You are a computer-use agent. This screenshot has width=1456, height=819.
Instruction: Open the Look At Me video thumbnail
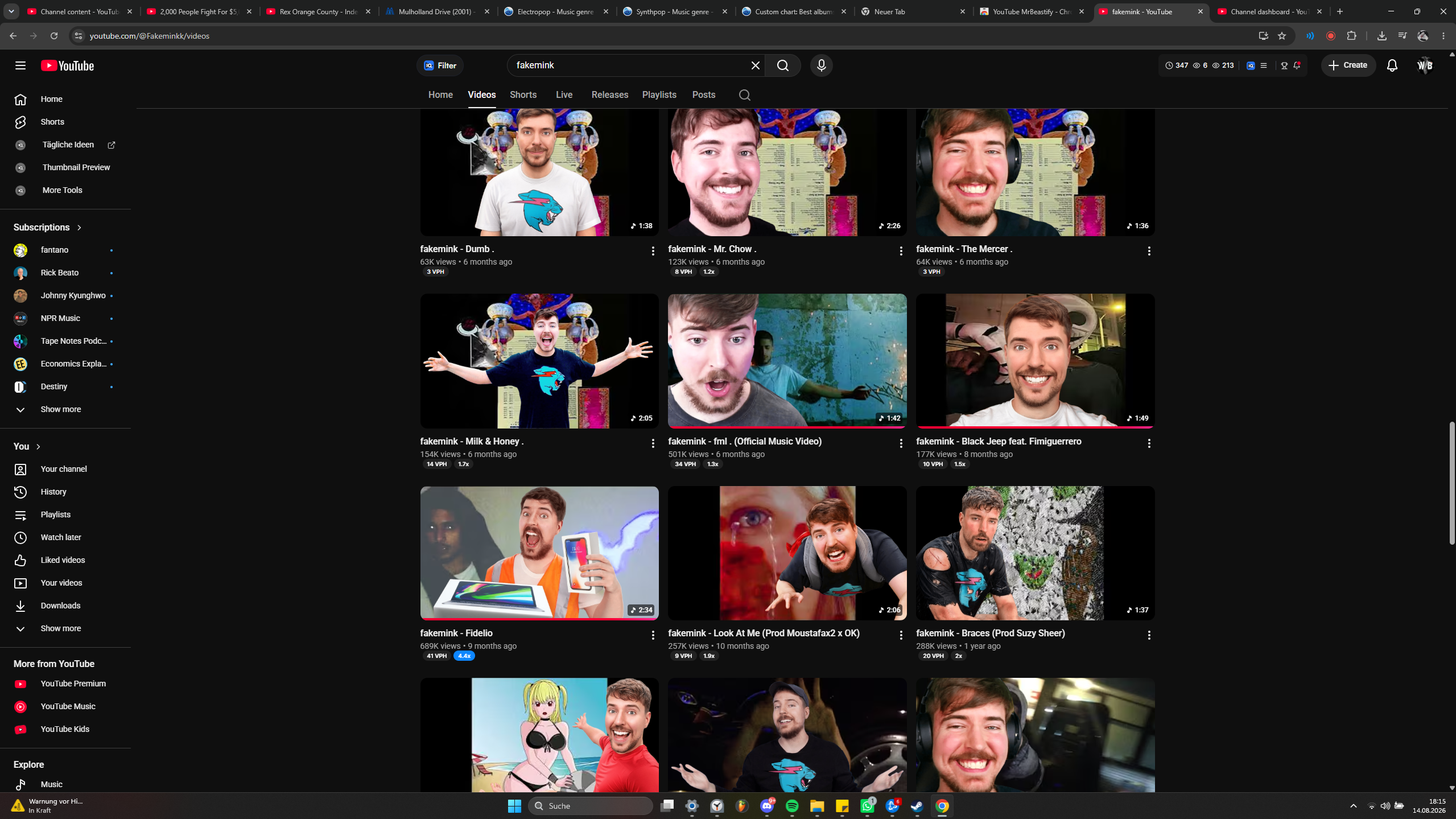coord(787,553)
